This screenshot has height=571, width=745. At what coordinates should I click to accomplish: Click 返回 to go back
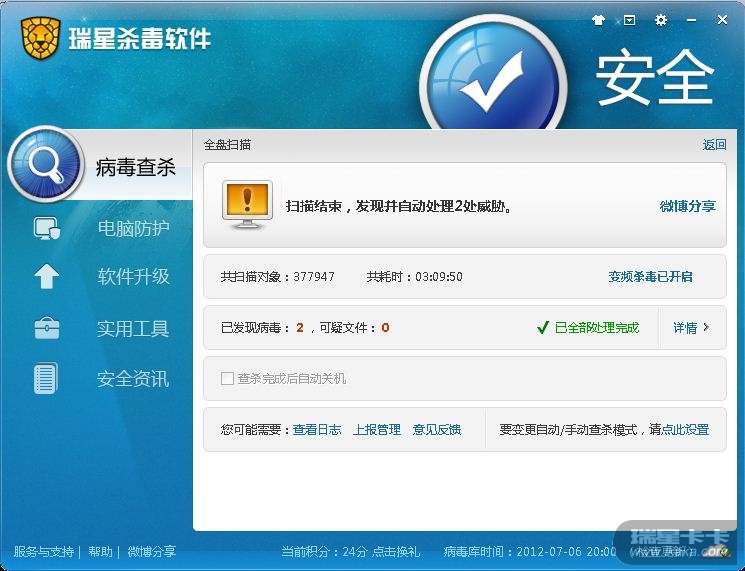pos(714,144)
